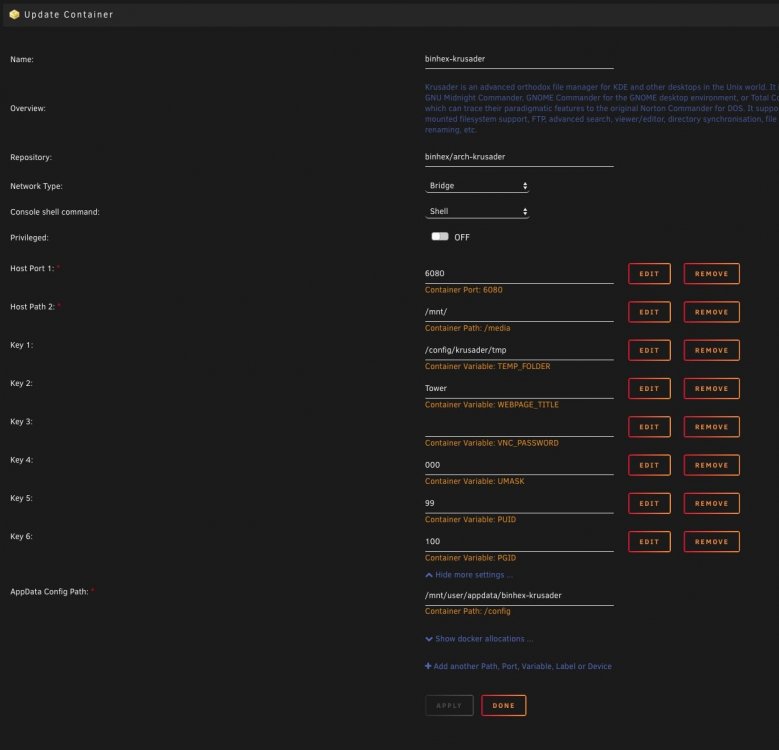This screenshot has height=750, width=779.
Task: Click Key 4 field 000
Action: [x=519, y=465]
